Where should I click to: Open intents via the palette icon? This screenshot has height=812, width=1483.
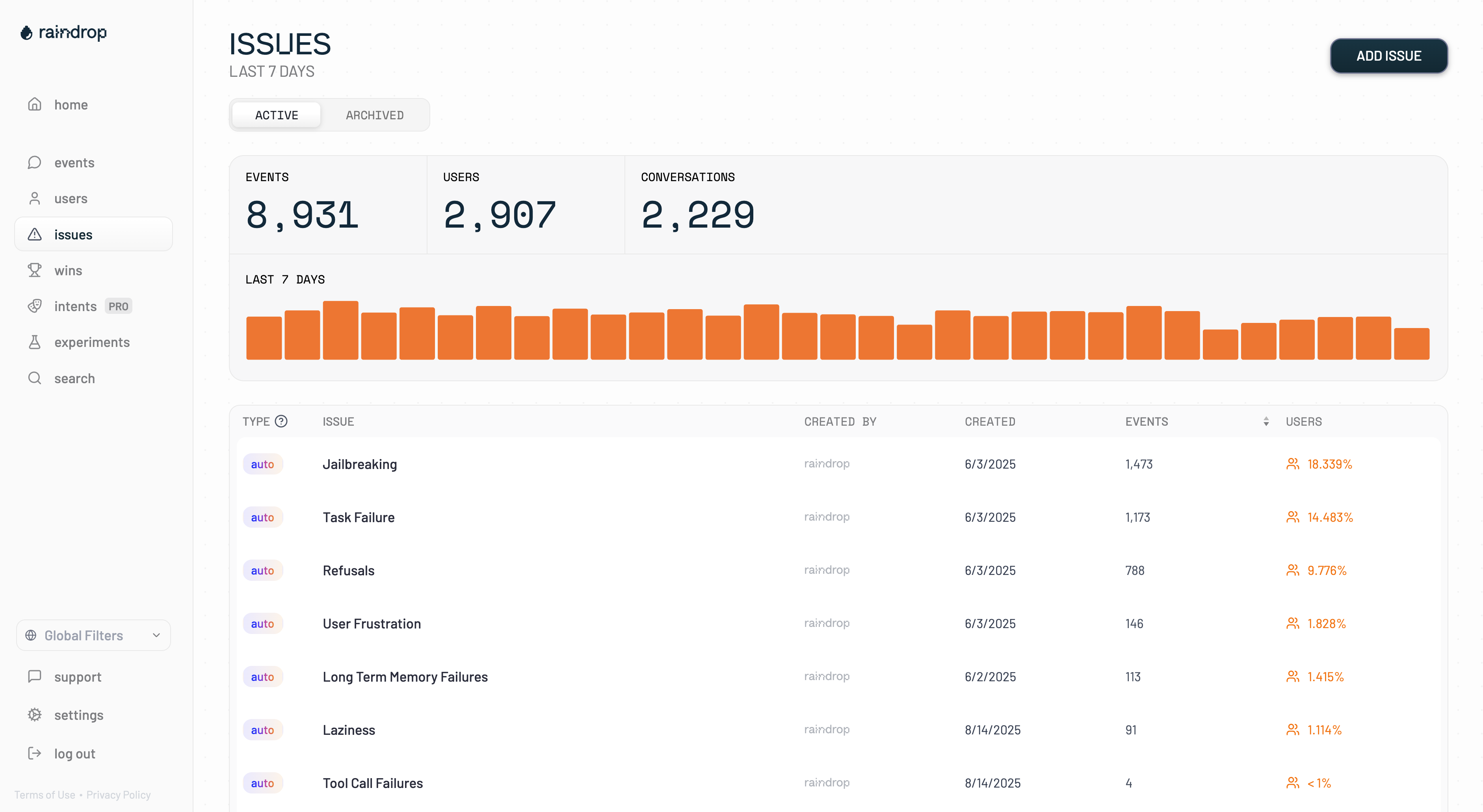click(x=35, y=306)
